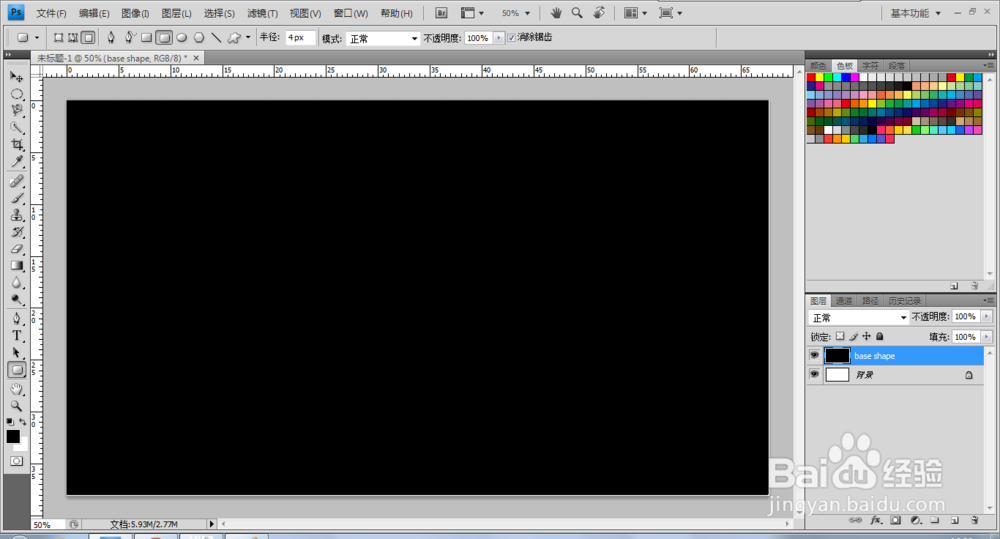The height and width of the screenshot is (539, 1000).
Task: Switch to the 历史记录 history tab
Action: coord(904,300)
